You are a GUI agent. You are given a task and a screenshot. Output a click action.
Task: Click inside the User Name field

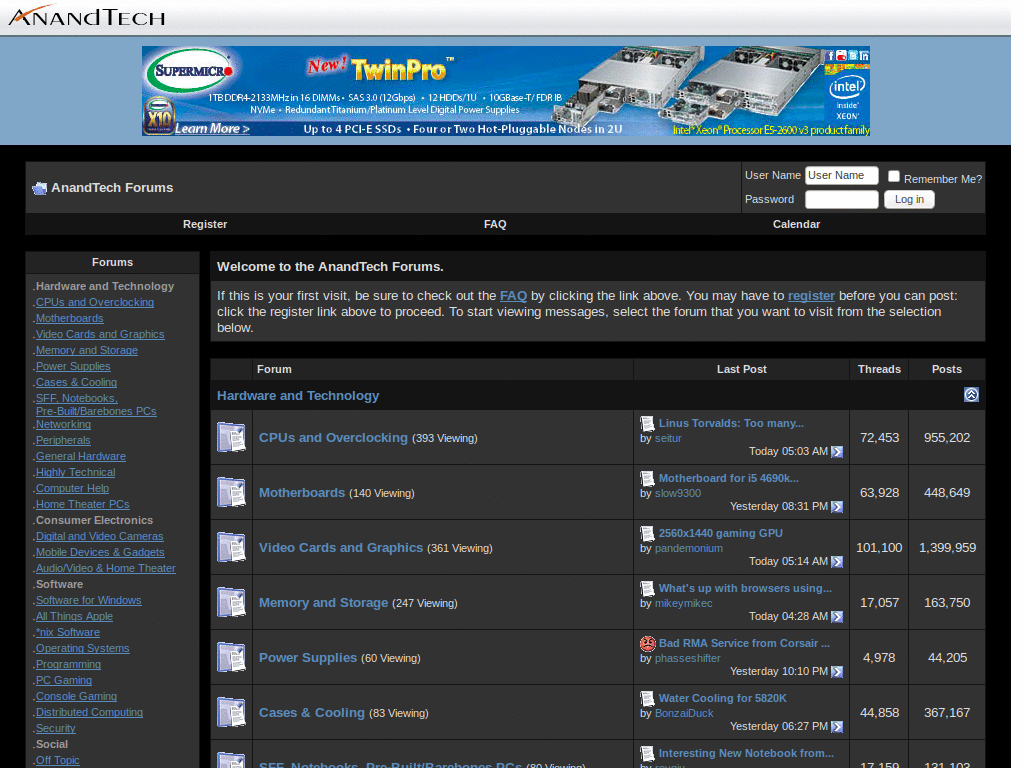point(841,175)
